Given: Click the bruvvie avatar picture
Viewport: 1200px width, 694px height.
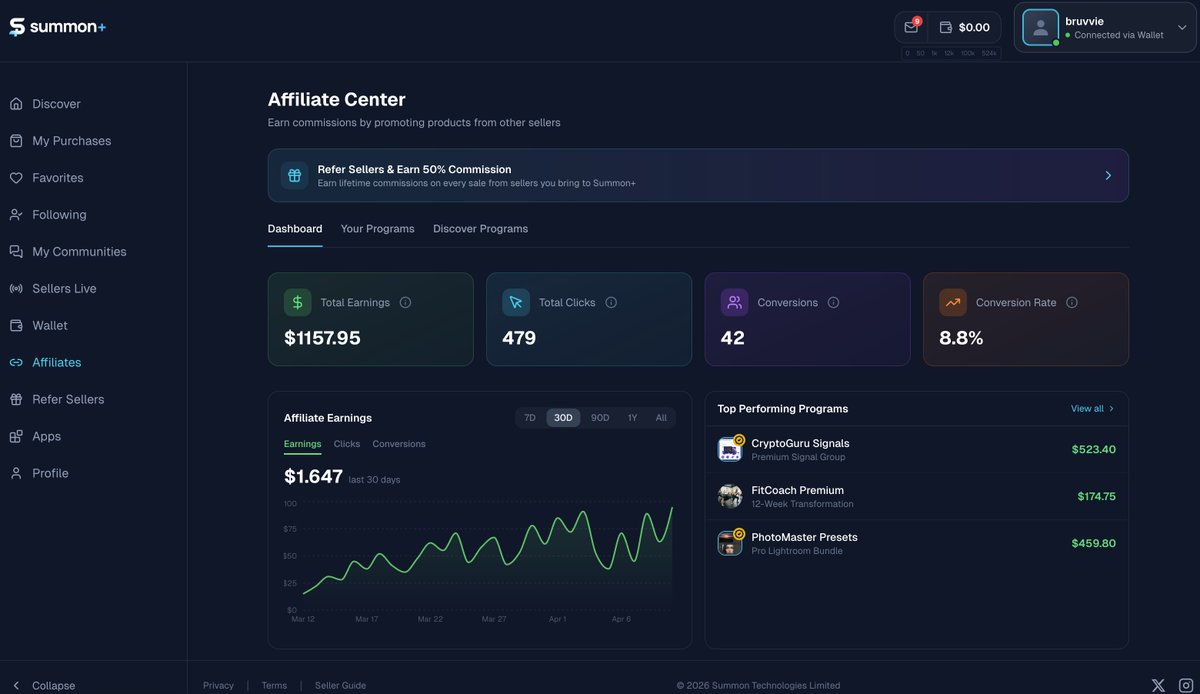Looking at the screenshot, I should pyautogui.click(x=1041, y=28).
